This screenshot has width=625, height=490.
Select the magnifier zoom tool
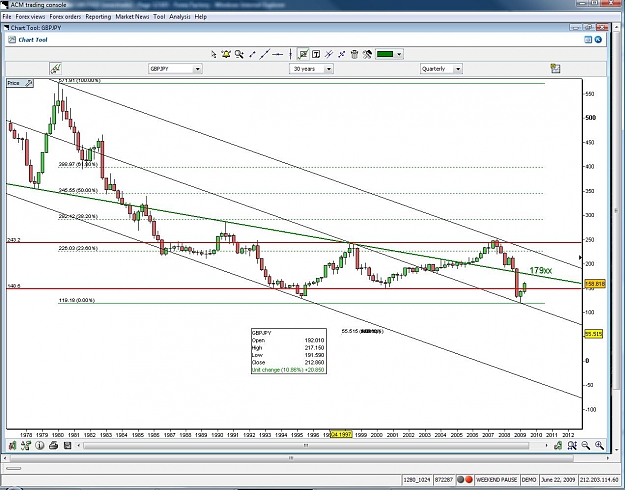pyautogui.click(x=239, y=54)
